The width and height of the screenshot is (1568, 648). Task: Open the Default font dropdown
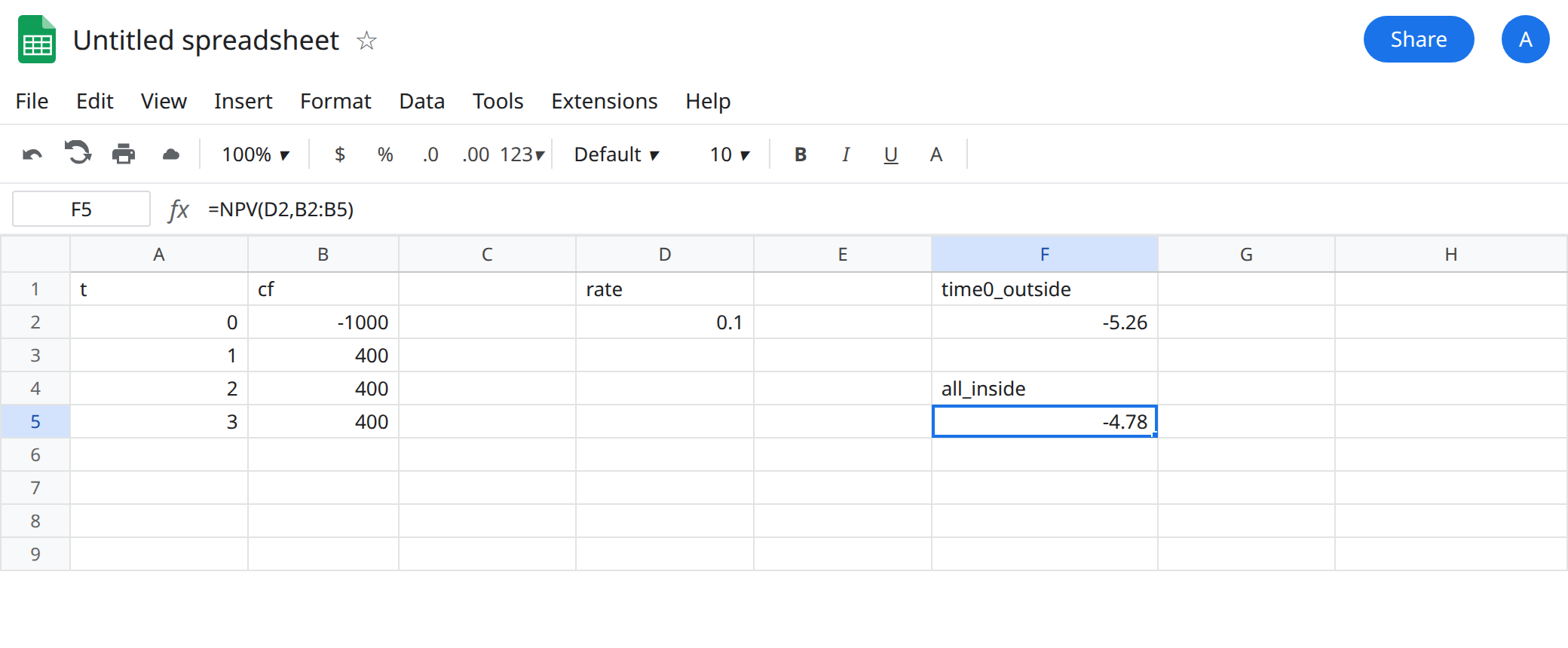tap(617, 154)
